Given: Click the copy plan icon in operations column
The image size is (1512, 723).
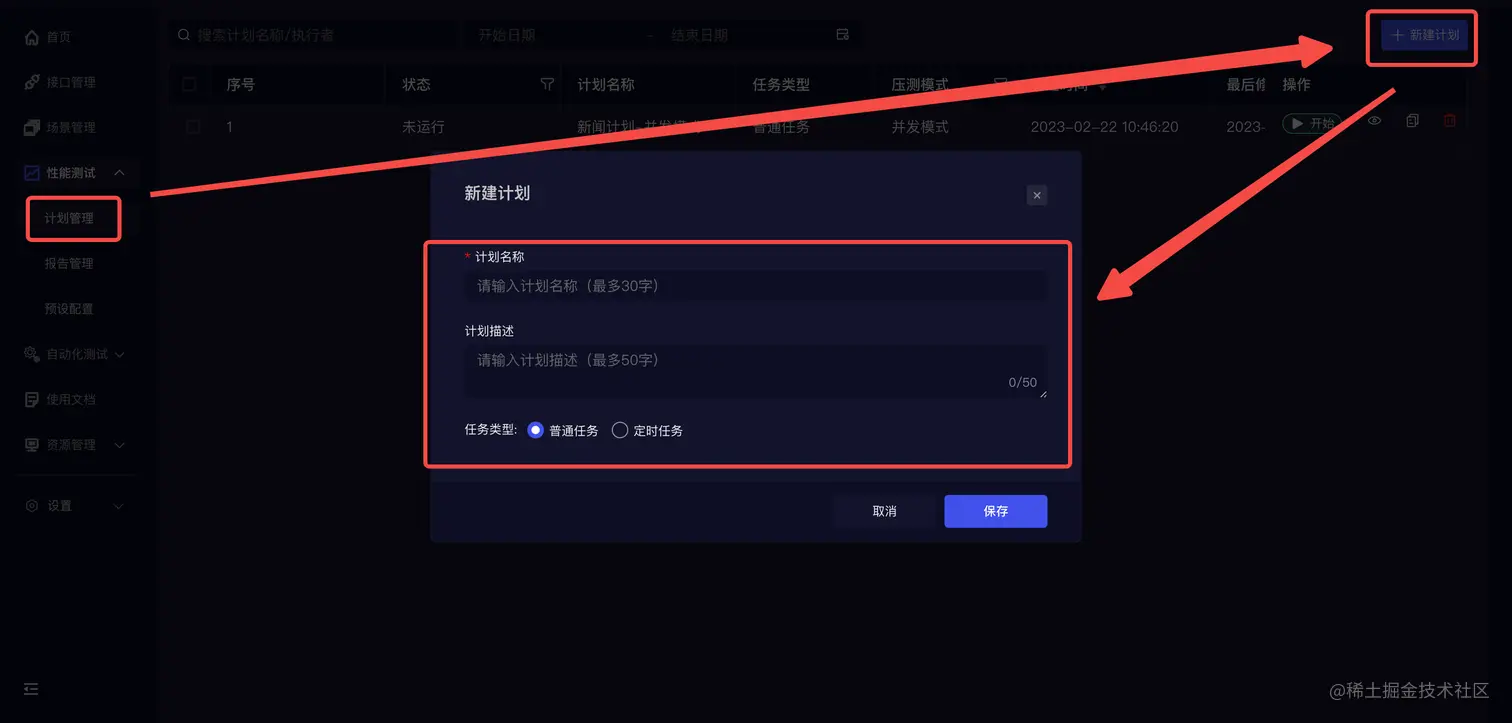Looking at the screenshot, I should [1412, 121].
